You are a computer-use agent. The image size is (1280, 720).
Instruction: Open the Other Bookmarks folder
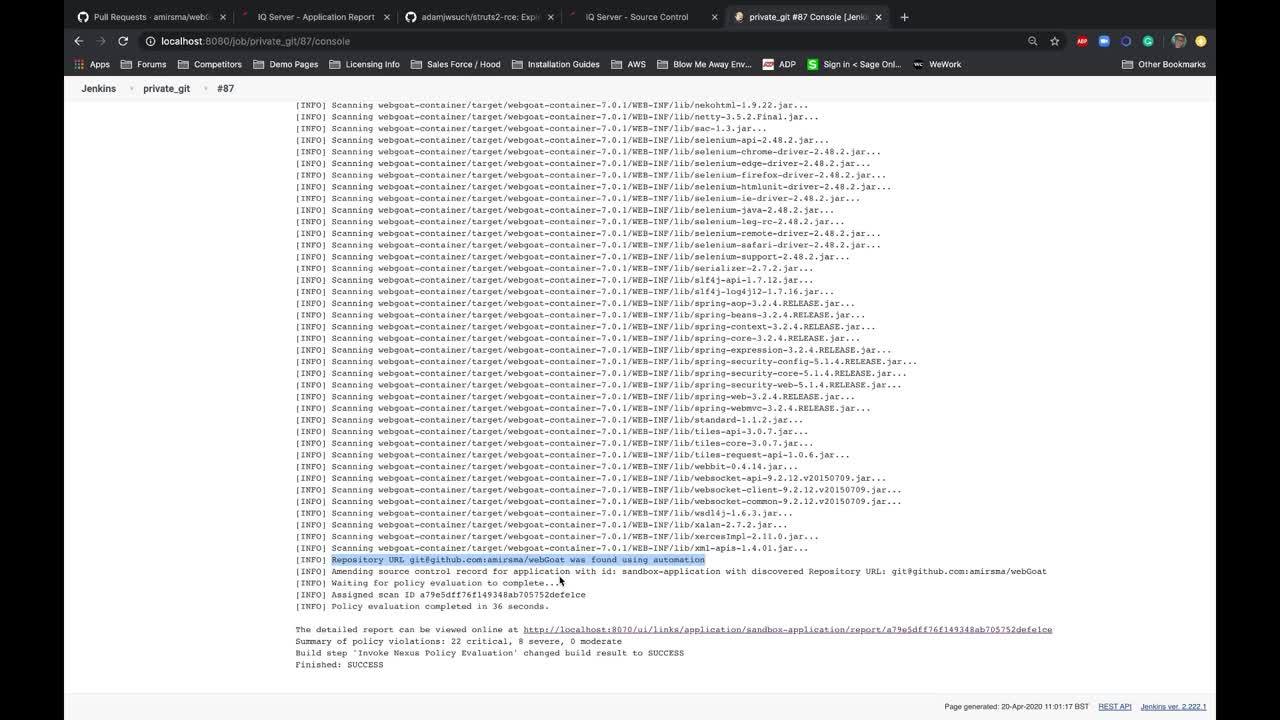click(1164, 64)
